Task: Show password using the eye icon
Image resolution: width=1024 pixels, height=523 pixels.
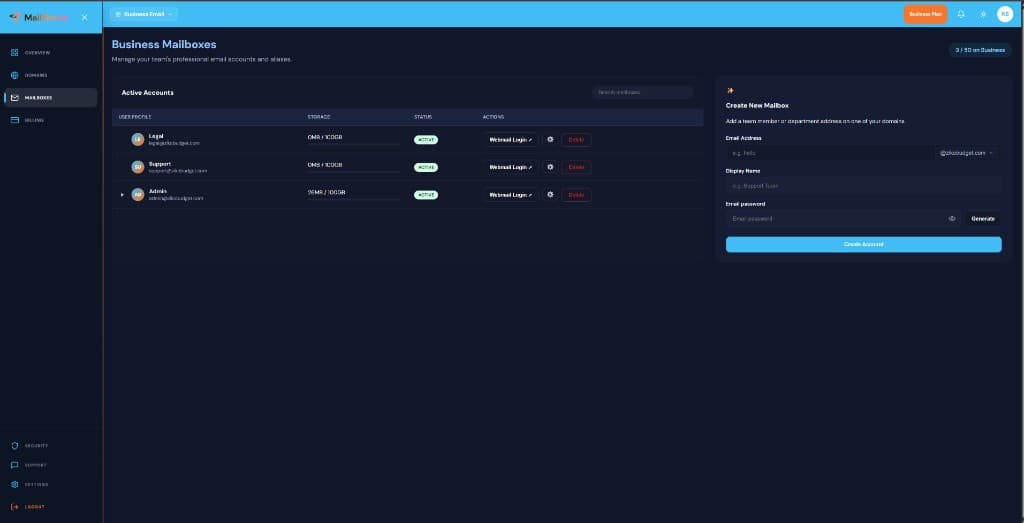Action: [952, 219]
